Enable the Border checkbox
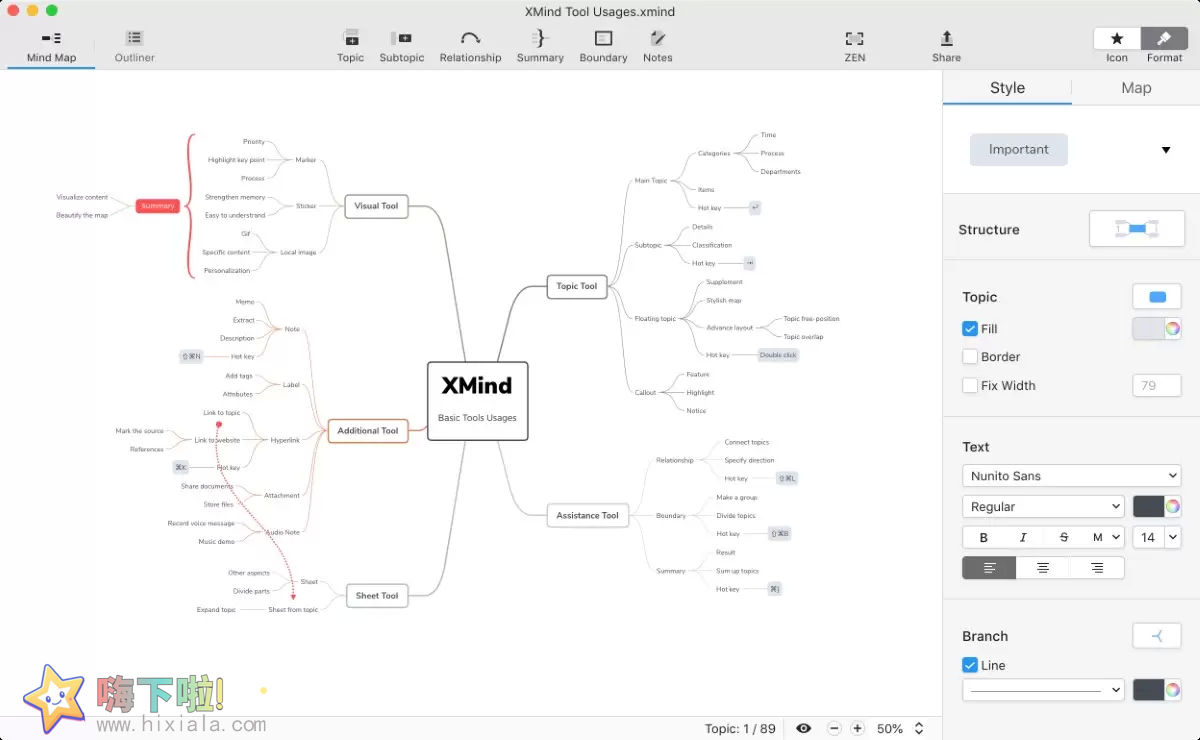 click(970, 357)
